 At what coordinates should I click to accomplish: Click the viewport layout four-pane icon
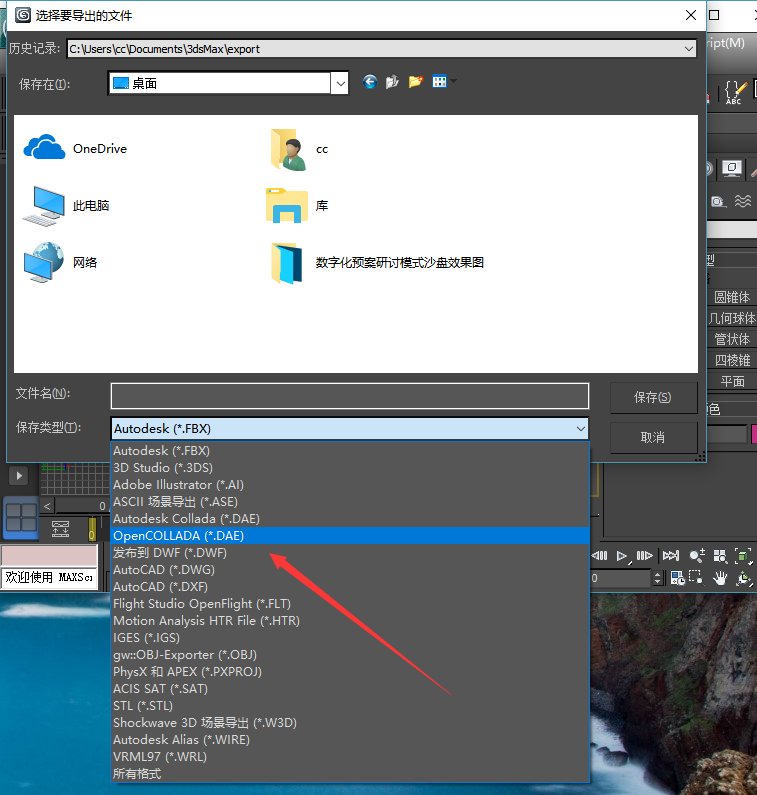tap(21, 518)
